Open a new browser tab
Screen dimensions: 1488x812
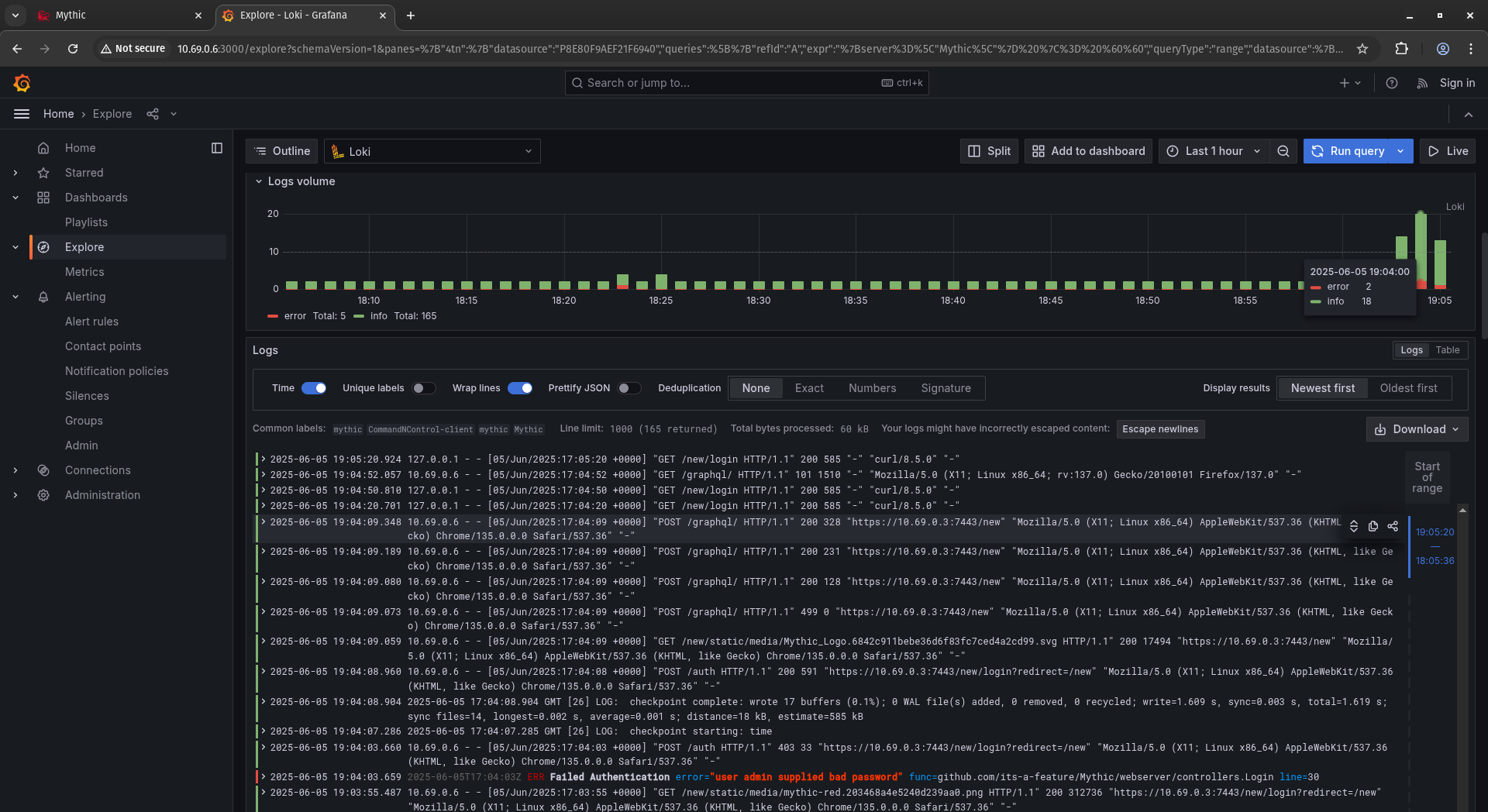[411, 15]
